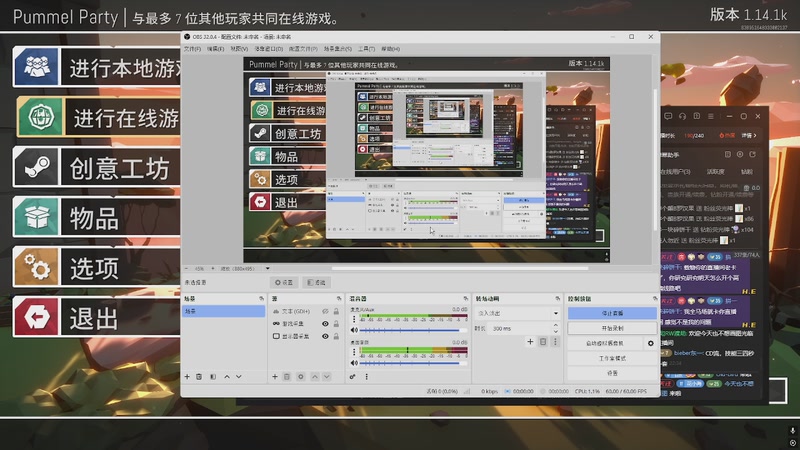The height and width of the screenshot is (450, 800).
Task: Move source up in sources toolbar
Action: (x=314, y=377)
